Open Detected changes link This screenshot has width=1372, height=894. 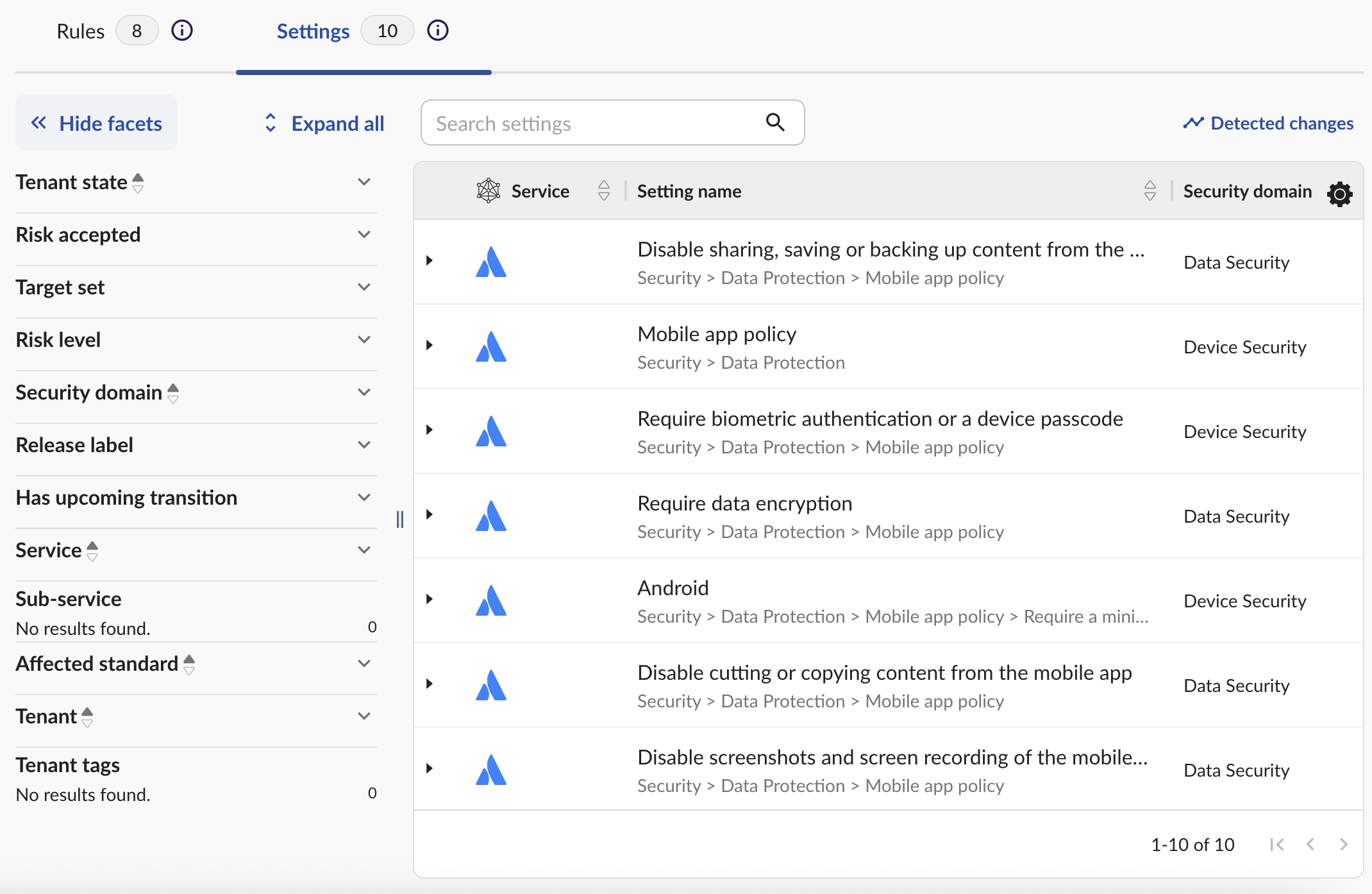(x=1268, y=123)
